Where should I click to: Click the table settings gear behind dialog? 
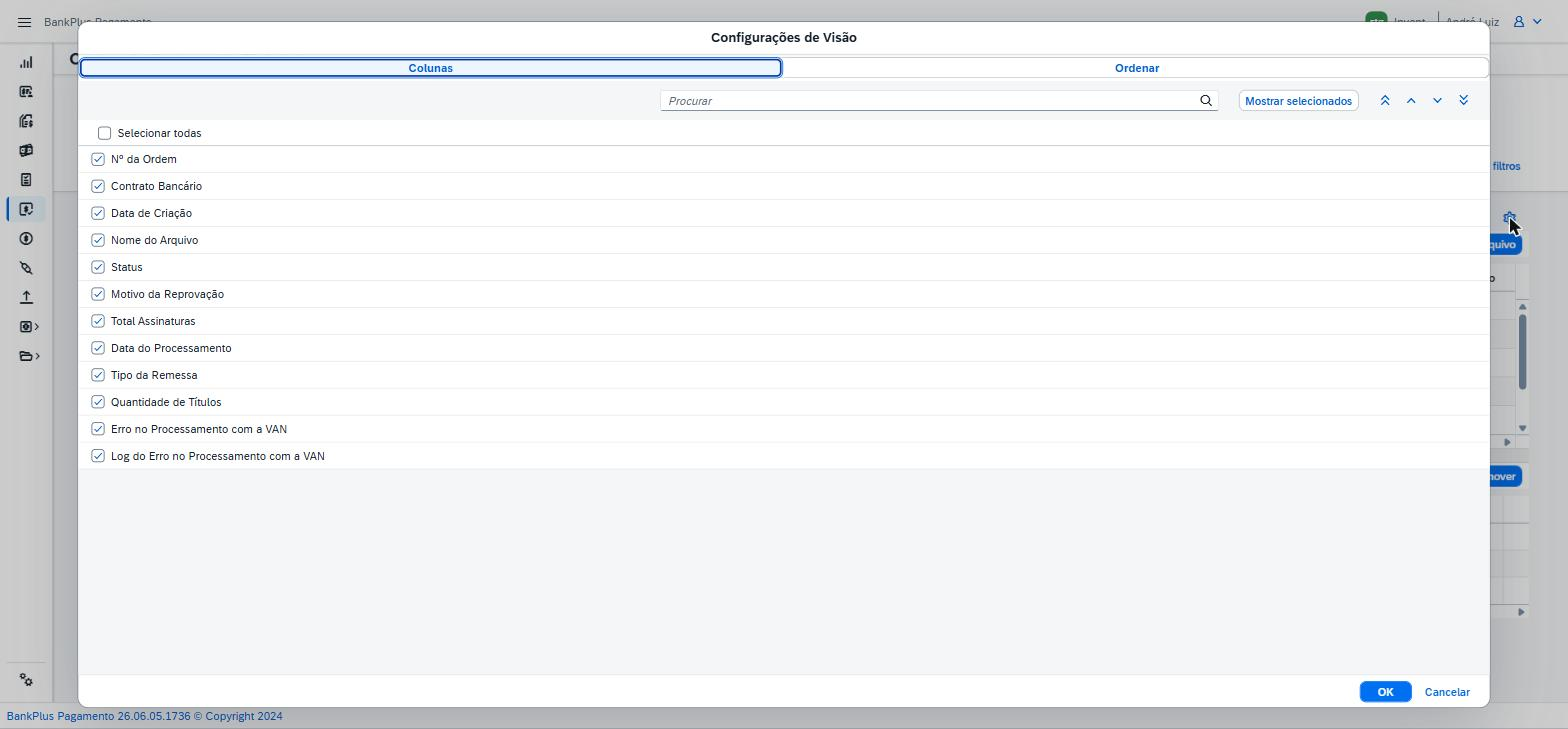tap(1509, 217)
